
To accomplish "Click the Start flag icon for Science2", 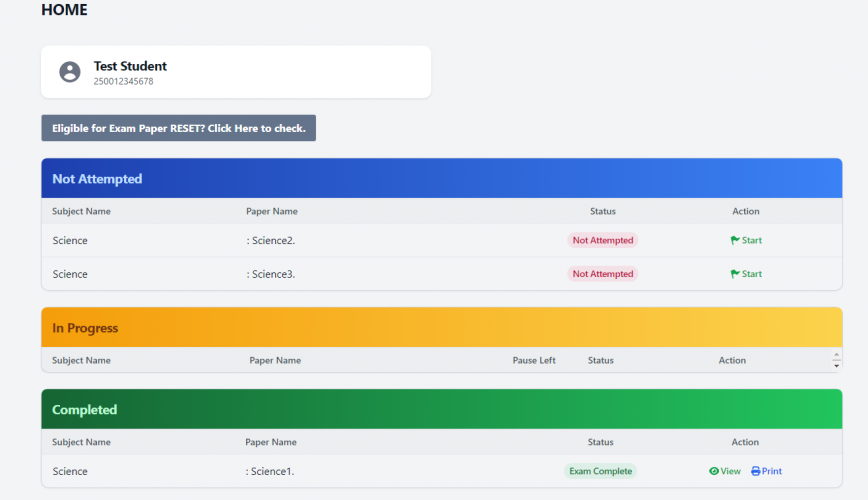I will [735, 240].
